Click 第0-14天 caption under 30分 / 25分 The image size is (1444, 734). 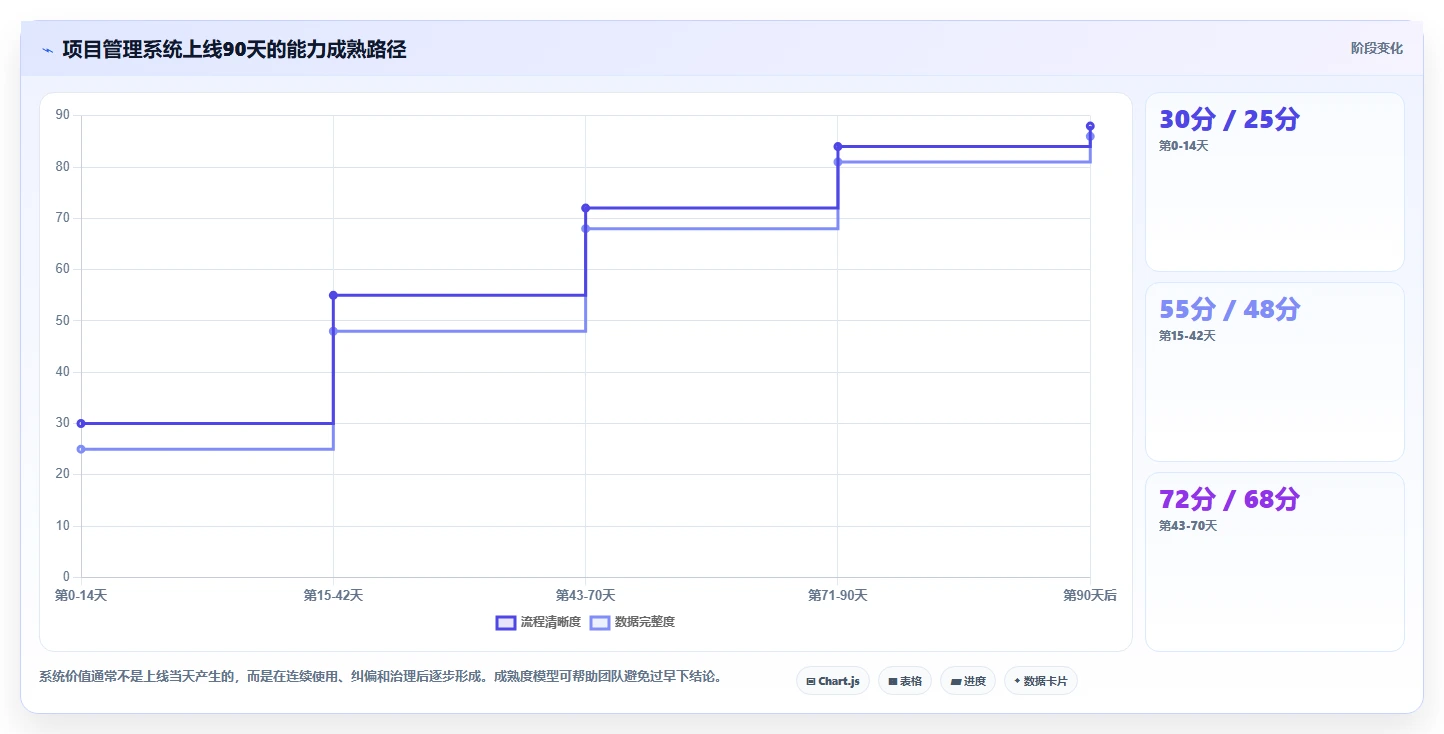point(1184,146)
